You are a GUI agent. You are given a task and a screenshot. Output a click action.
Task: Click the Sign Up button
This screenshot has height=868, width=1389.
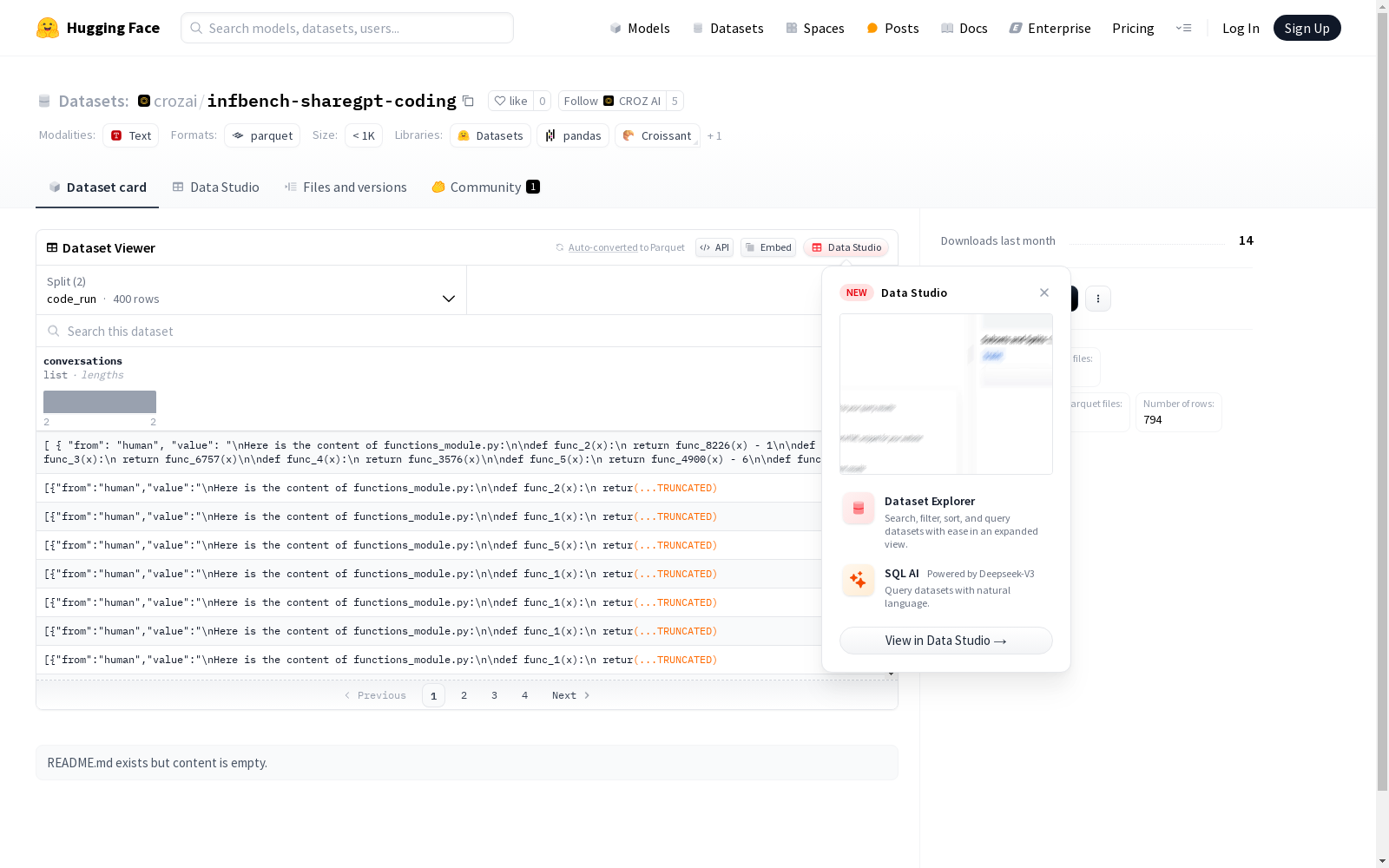1307,28
